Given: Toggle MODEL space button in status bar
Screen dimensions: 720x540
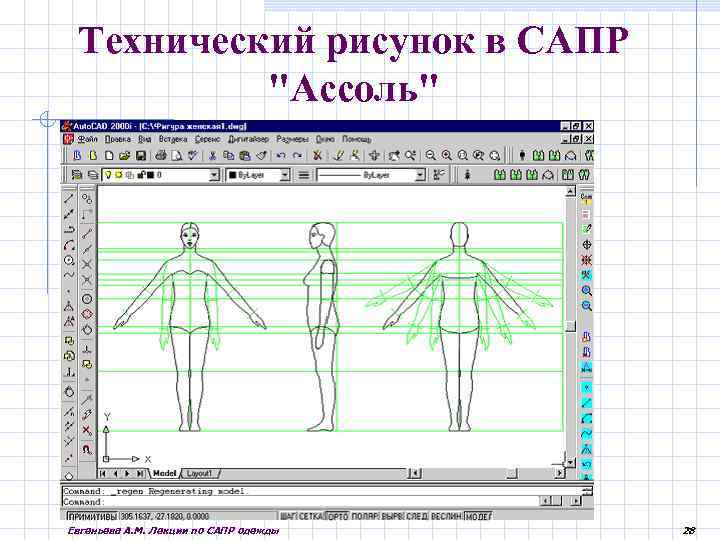Looking at the screenshot, I should click(x=478, y=517).
